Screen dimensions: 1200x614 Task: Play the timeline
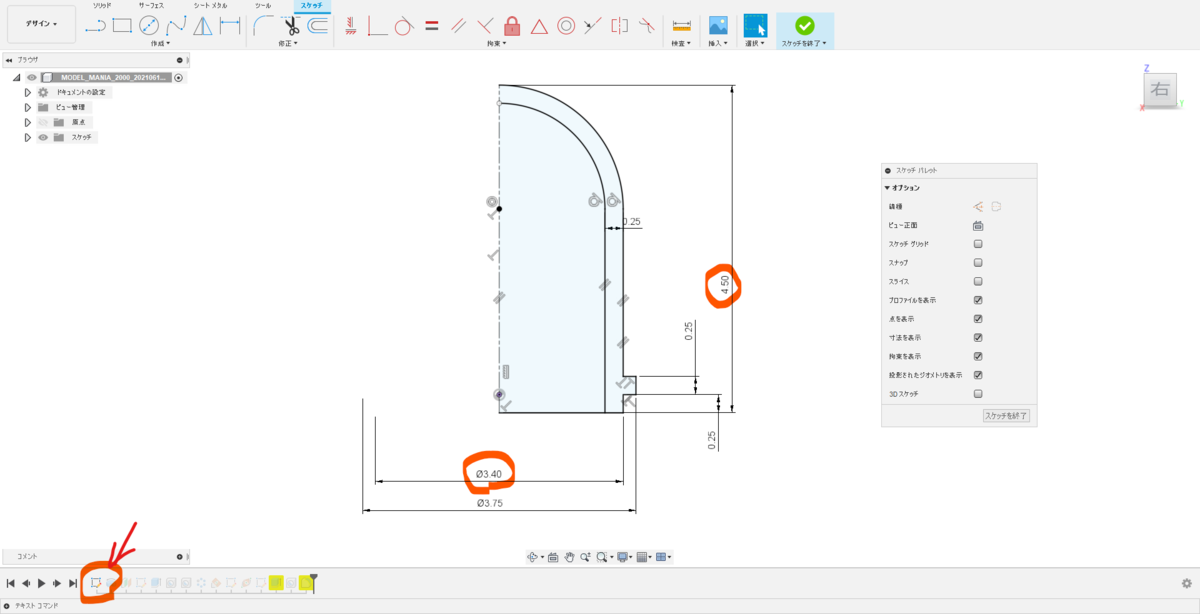point(41,583)
